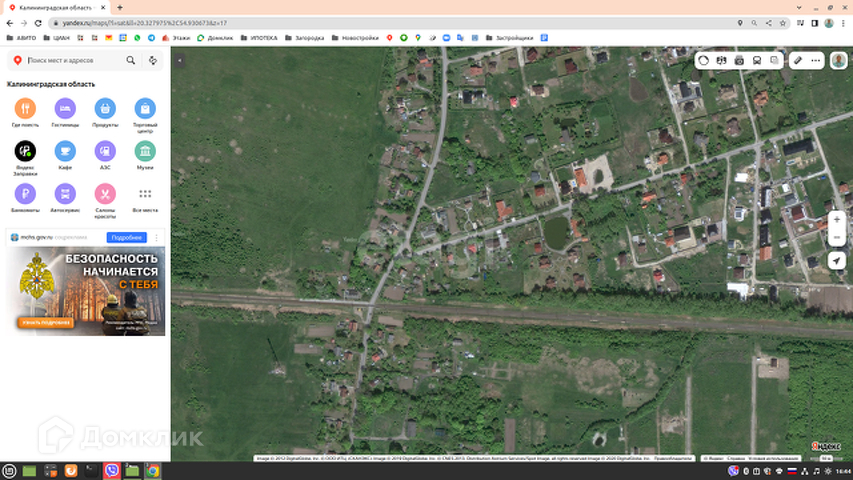Image resolution: width=853 pixels, height=480 pixels.
Task: Open Все места all places link
Action: pos(145,199)
